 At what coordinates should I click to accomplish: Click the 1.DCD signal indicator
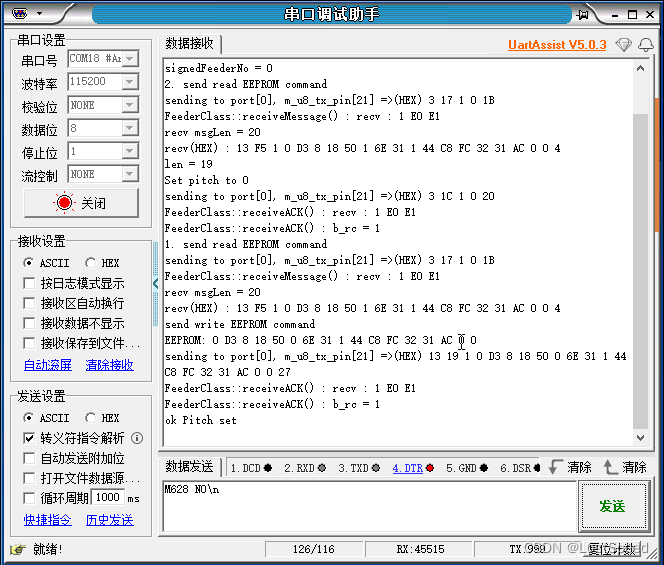click(x=251, y=468)
